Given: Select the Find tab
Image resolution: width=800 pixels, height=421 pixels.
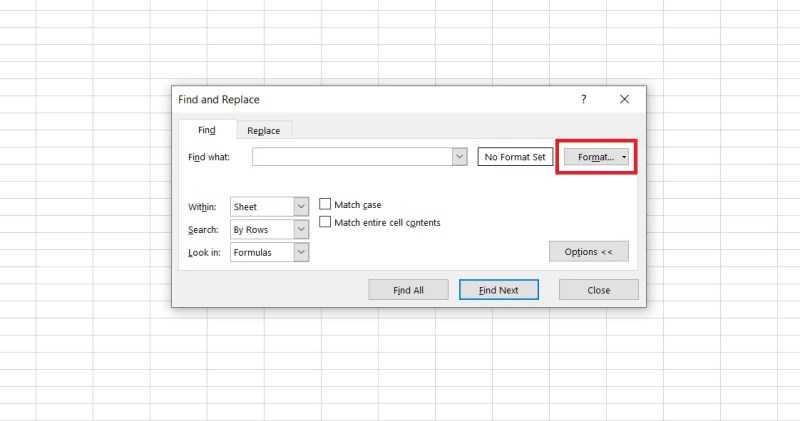Looking at the screenshot, I should coord(207,130).
